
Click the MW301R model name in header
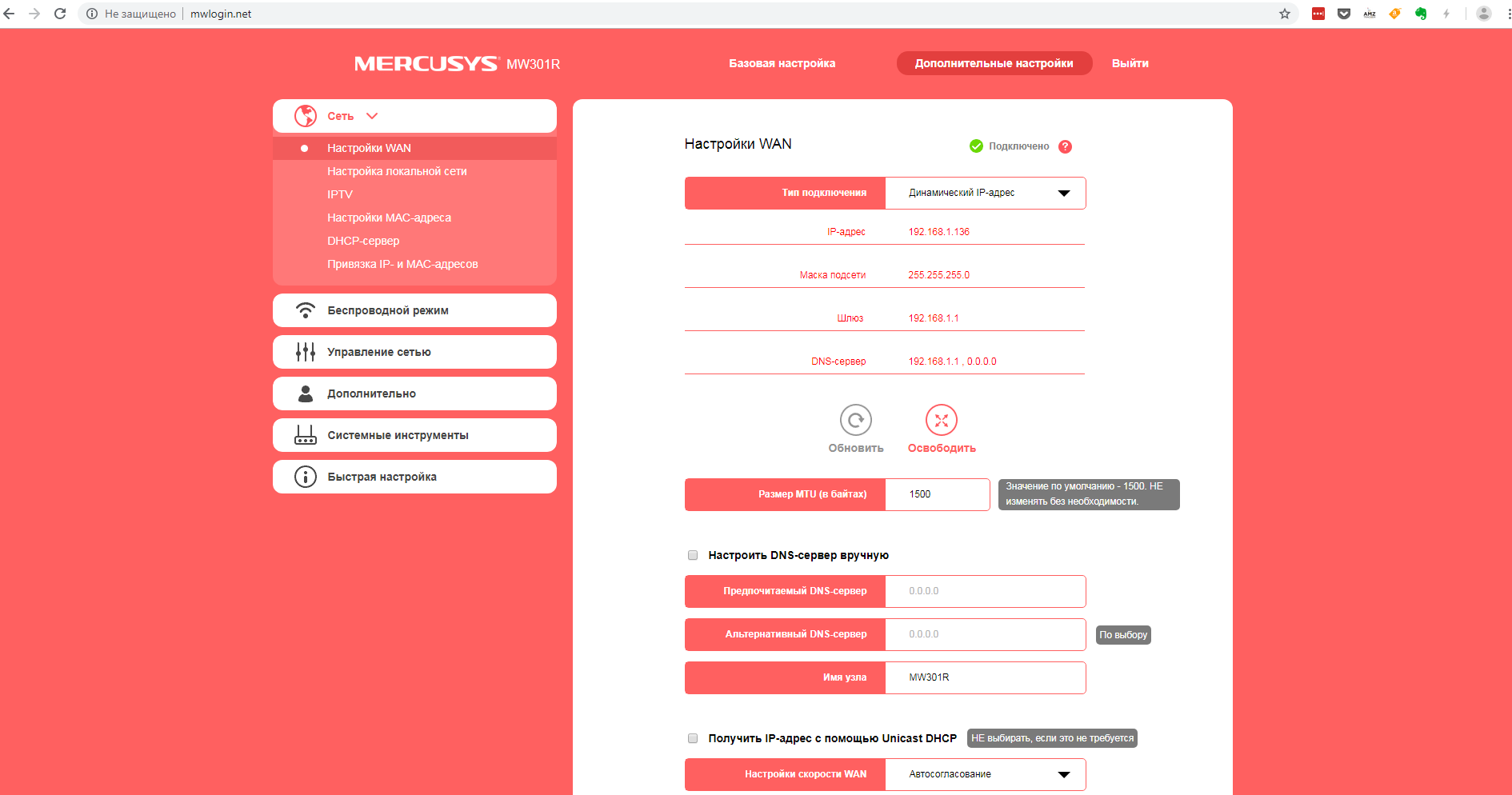pyautogui.click(x=533, y=64)
